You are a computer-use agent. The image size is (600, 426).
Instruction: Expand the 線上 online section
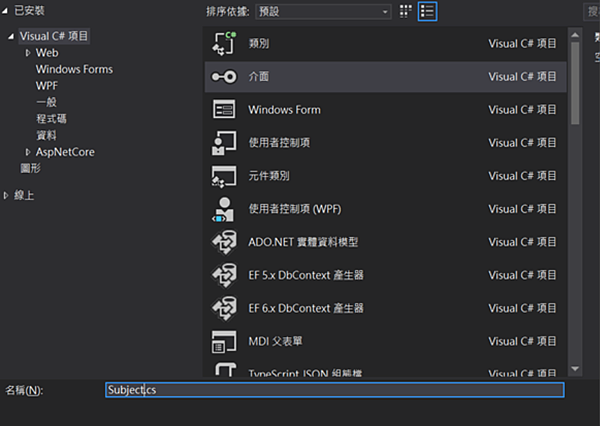tap(6, 195)
